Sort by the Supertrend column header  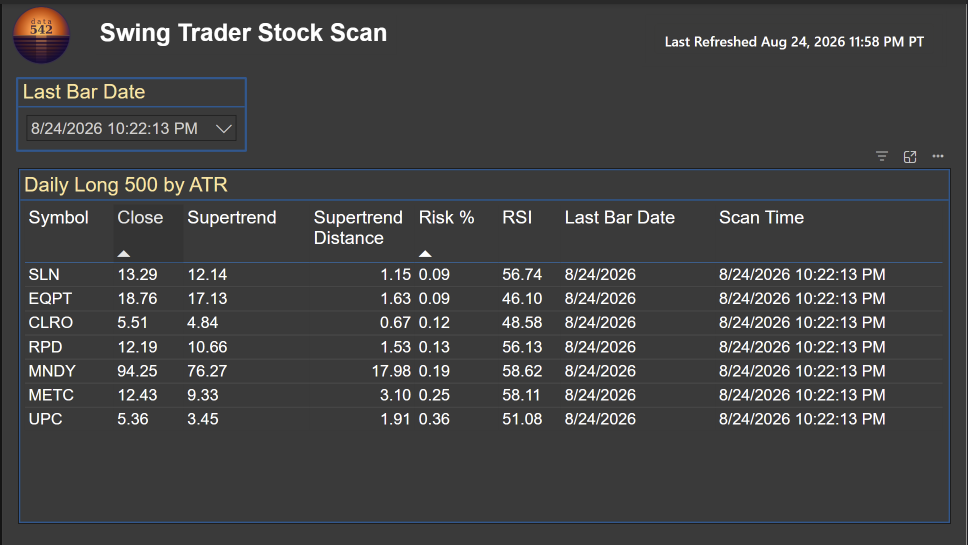[x=232, y=217]
